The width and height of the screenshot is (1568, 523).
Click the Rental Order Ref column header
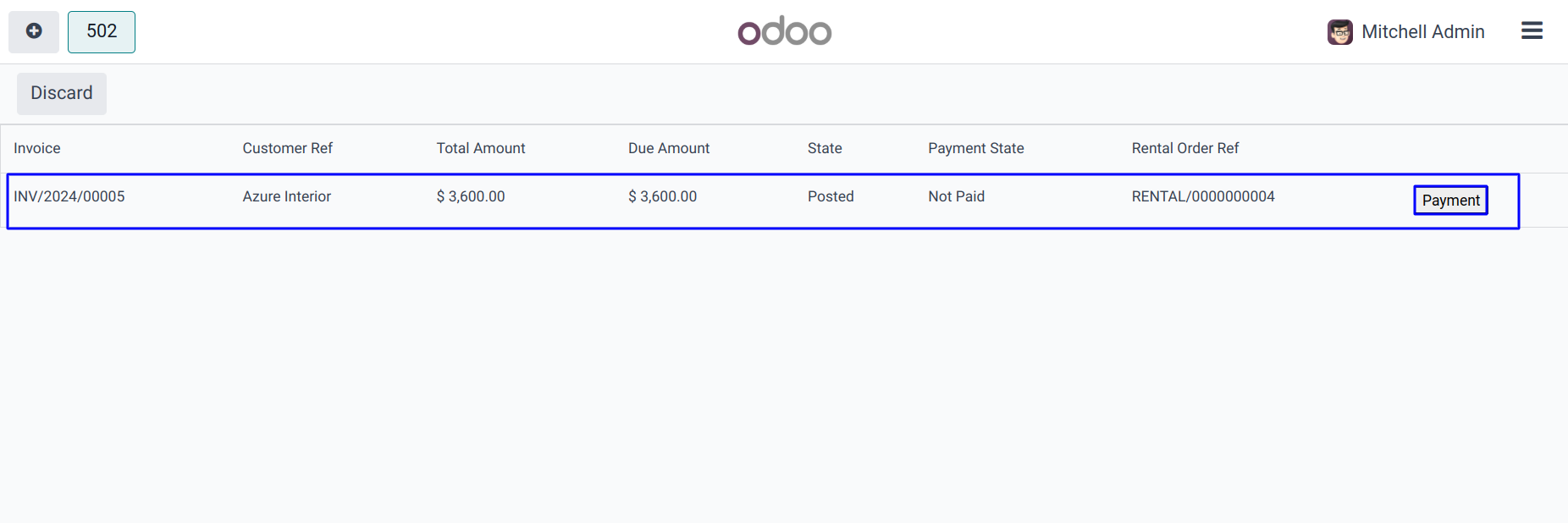[1184, 148]
